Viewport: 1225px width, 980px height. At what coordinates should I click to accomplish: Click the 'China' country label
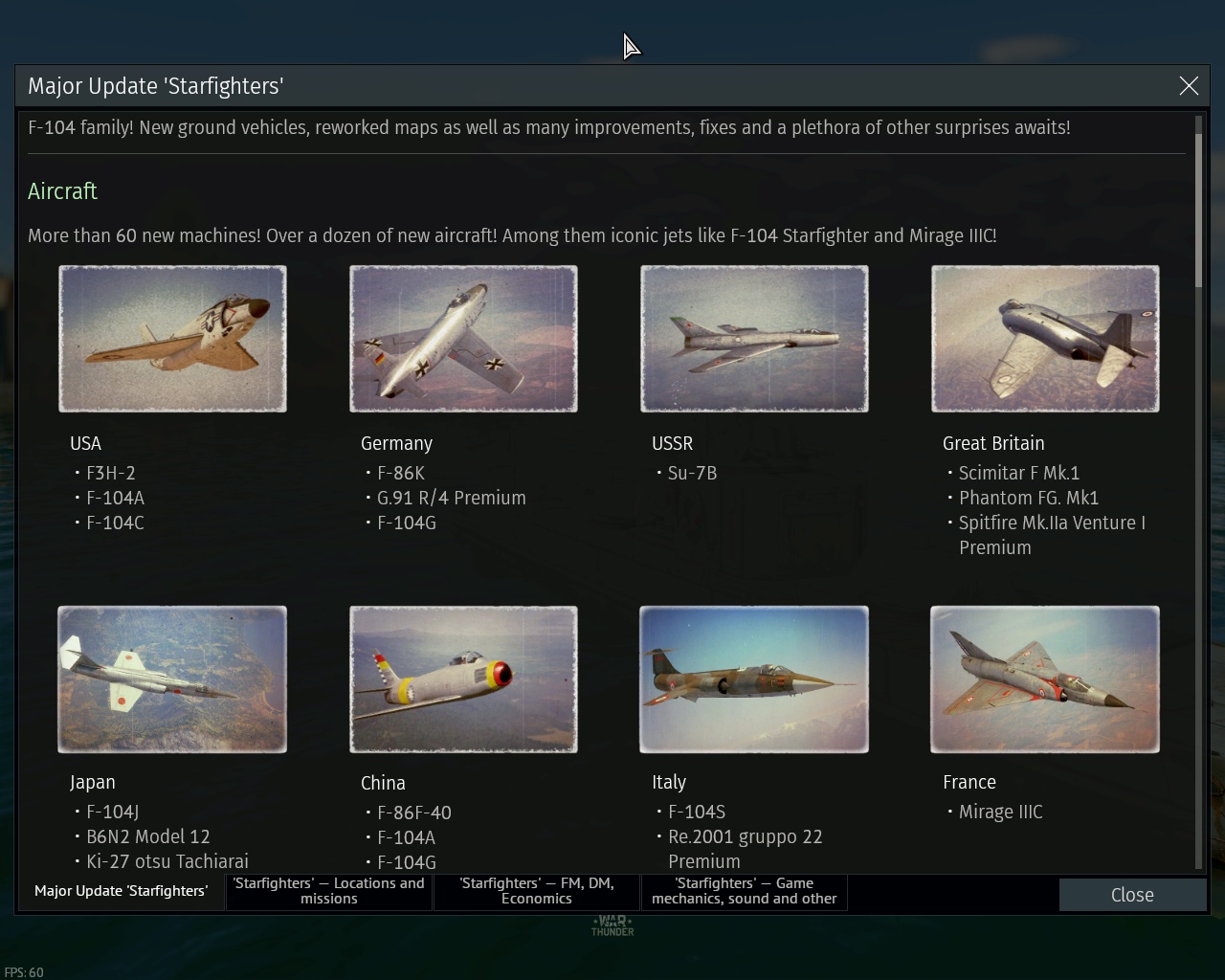pyautogui.click(x=383, y=783)
